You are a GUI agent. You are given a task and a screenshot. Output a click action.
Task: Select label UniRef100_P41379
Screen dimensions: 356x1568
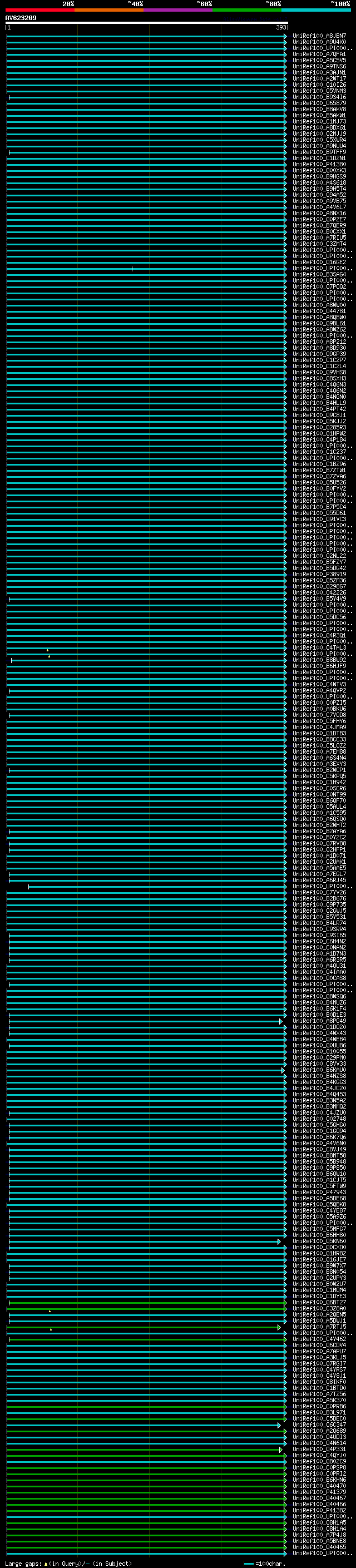(x=319, y=1492)
